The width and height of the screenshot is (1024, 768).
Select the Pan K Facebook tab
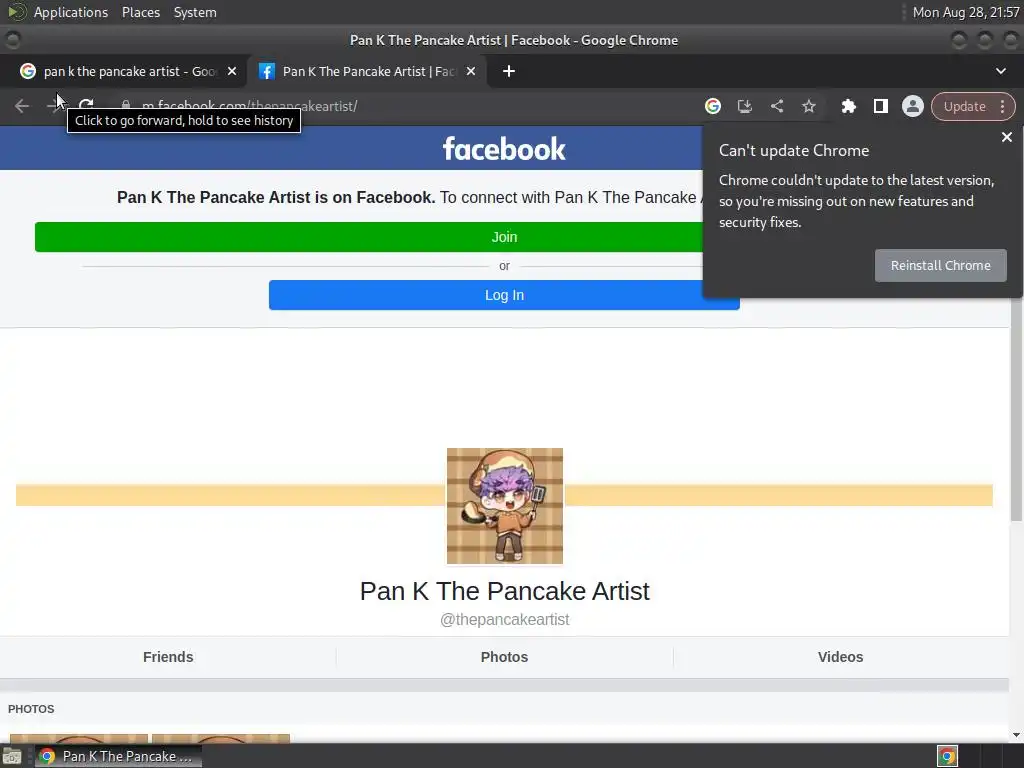pos(368,71)
